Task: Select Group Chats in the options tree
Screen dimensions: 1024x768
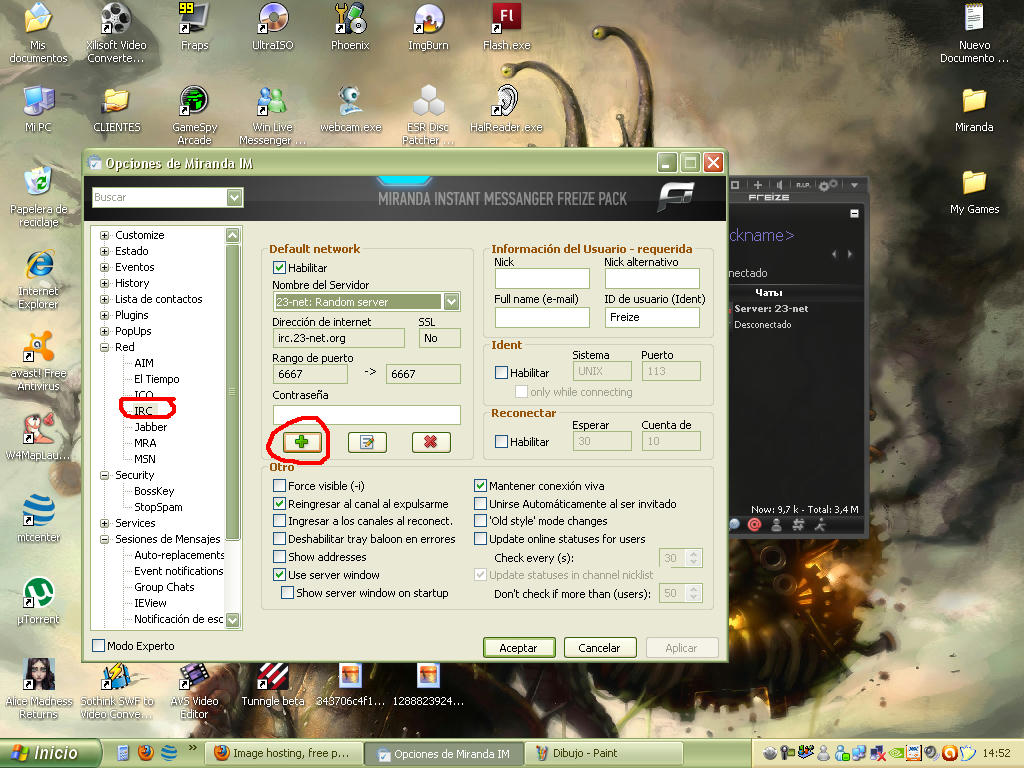Action: point(165,587)
